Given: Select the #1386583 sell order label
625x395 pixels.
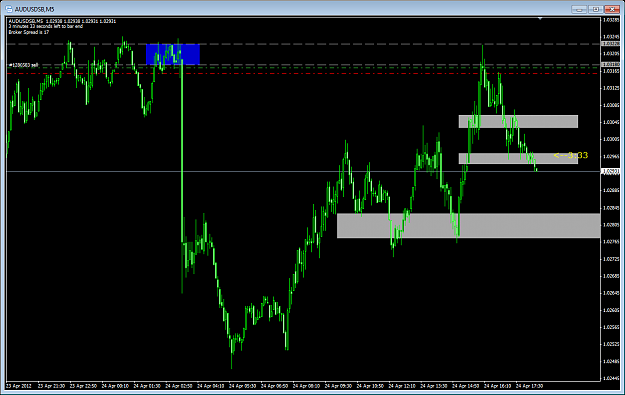Looking at the screenshot, I should click(x=24, y=65).
